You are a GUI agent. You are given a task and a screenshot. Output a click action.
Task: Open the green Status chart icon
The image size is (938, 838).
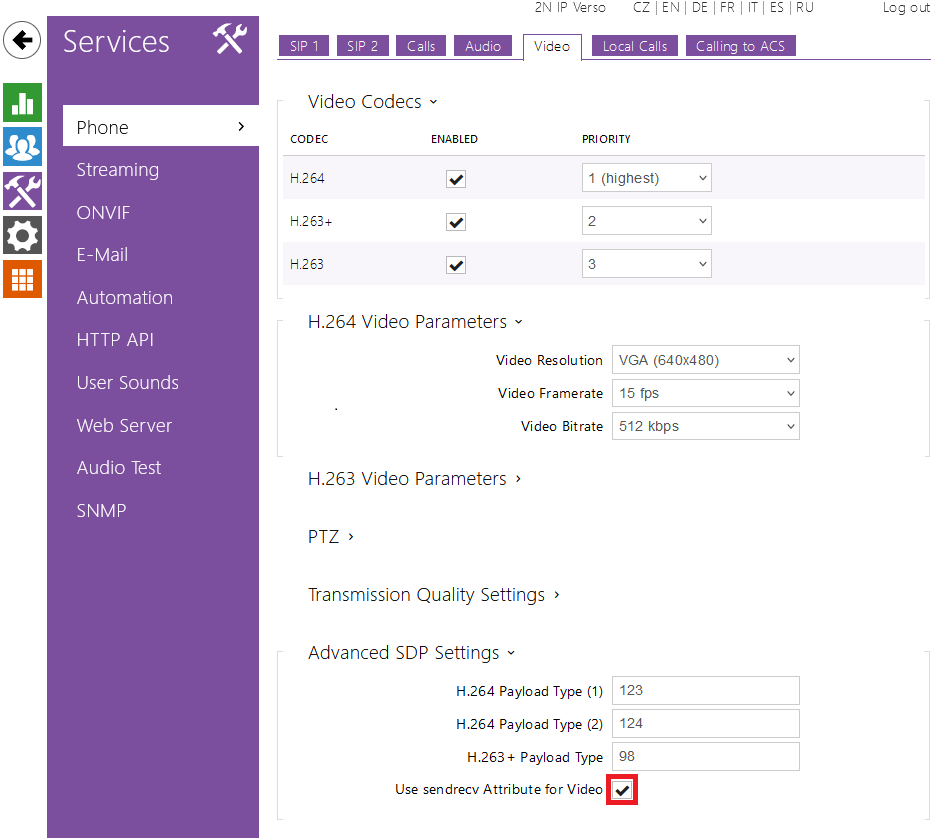point(22,103)
